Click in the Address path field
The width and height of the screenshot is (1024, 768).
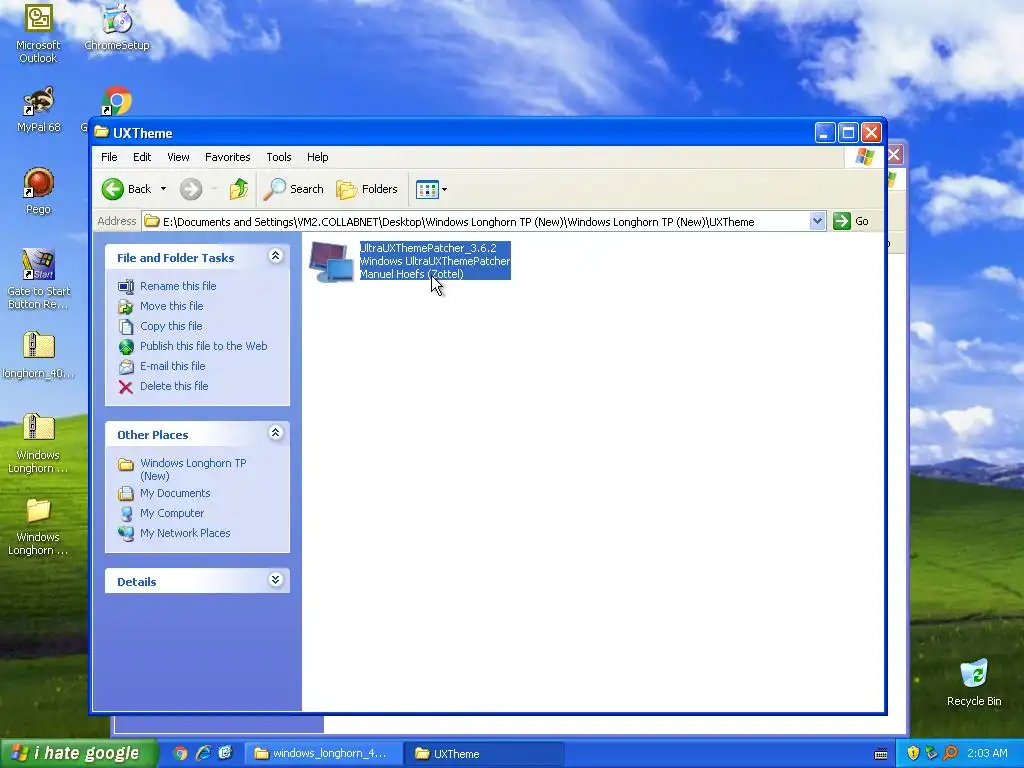tap(475, 221)
